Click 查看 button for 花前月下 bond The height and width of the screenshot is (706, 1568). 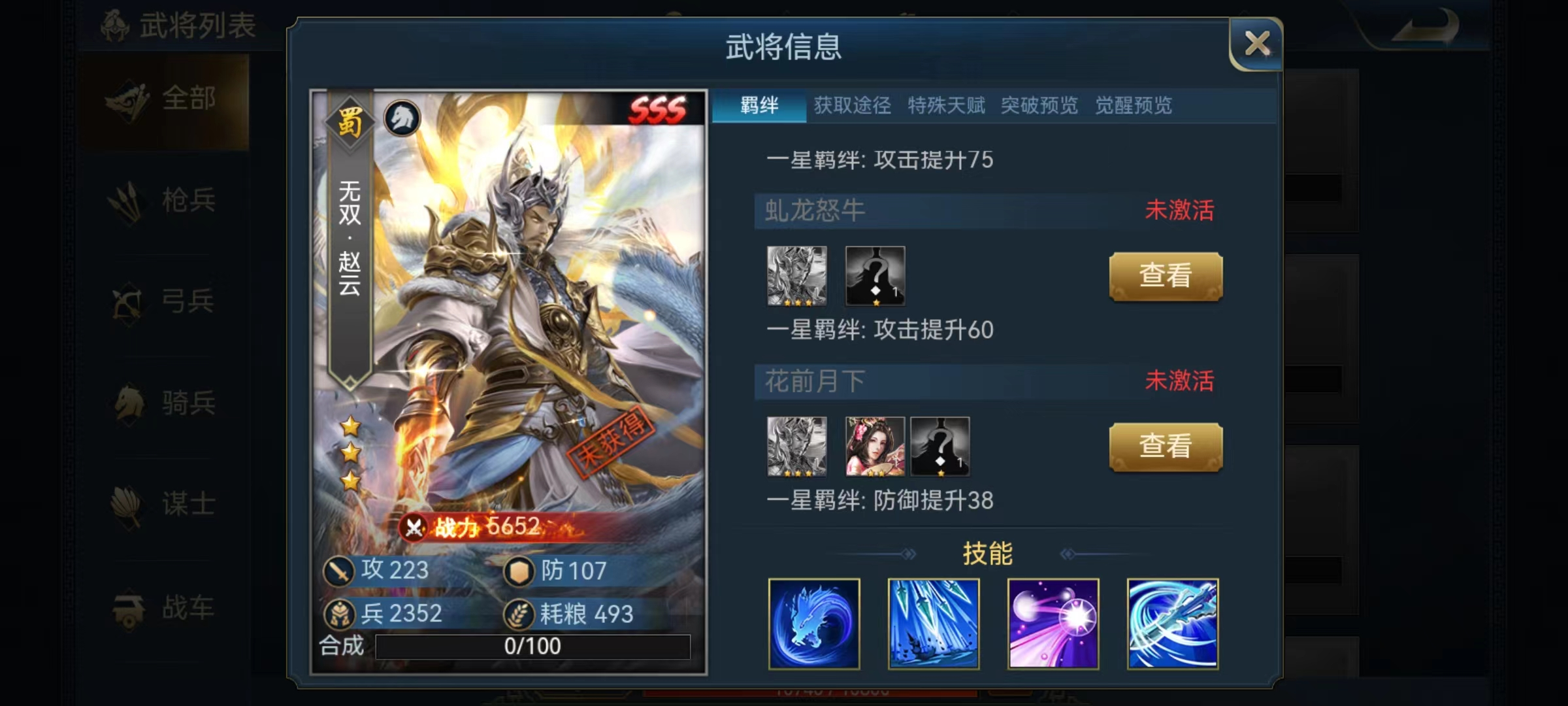1166,447
